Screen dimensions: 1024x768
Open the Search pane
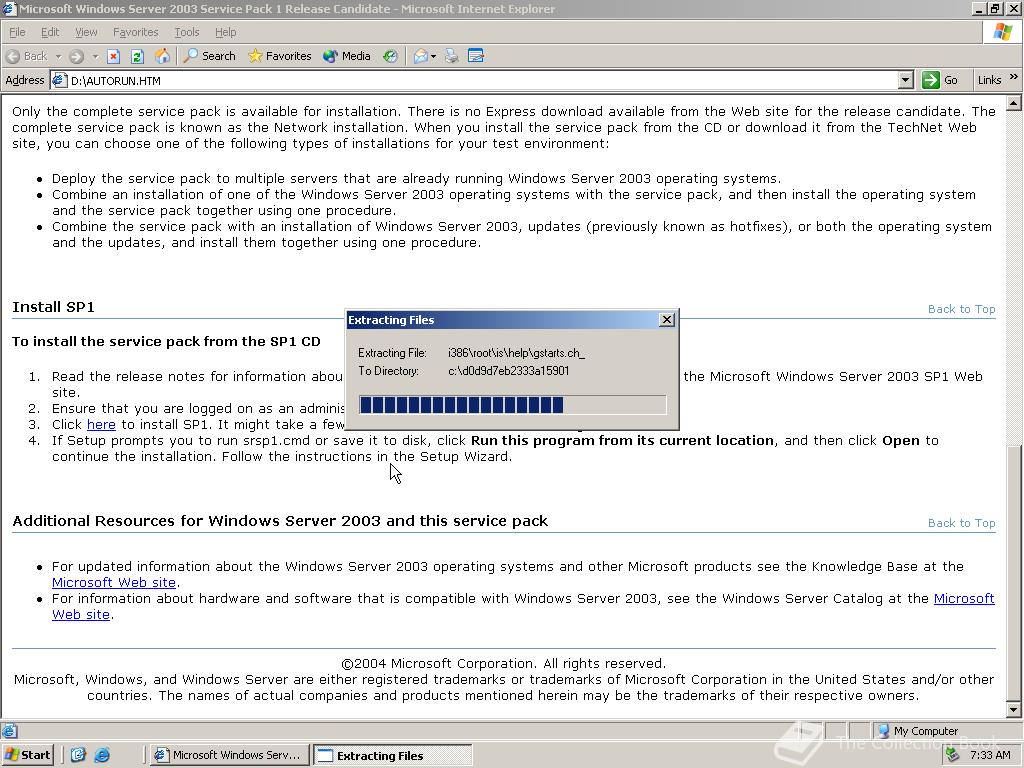[x=210, y=56]
